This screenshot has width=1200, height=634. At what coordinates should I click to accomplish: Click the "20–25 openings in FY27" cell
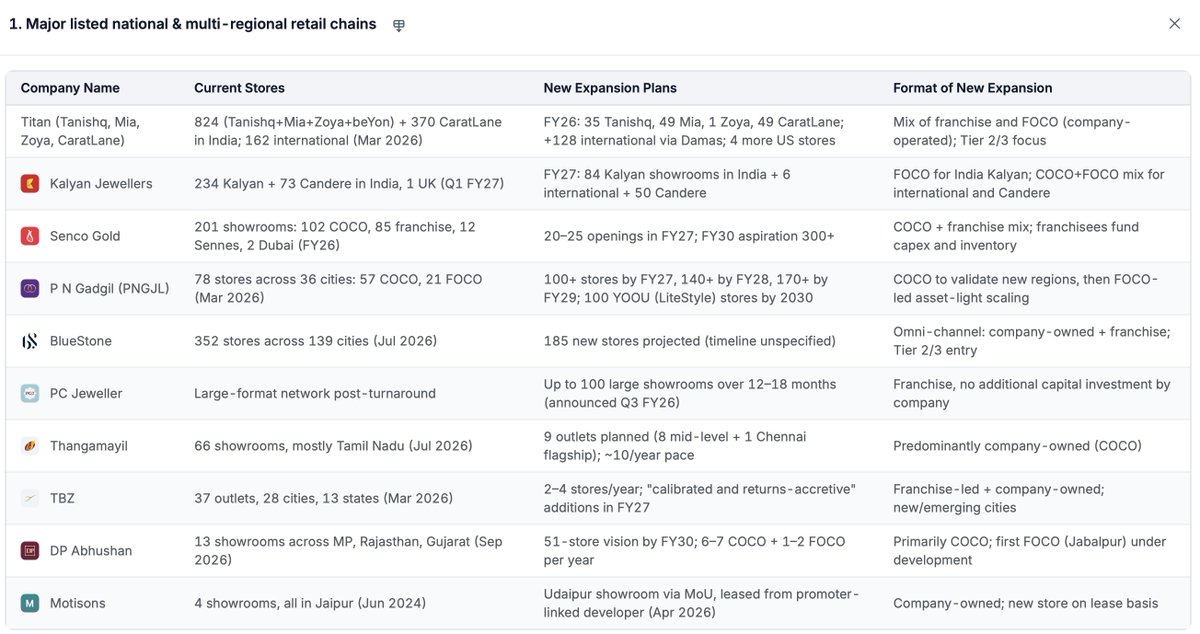point(689,236)
